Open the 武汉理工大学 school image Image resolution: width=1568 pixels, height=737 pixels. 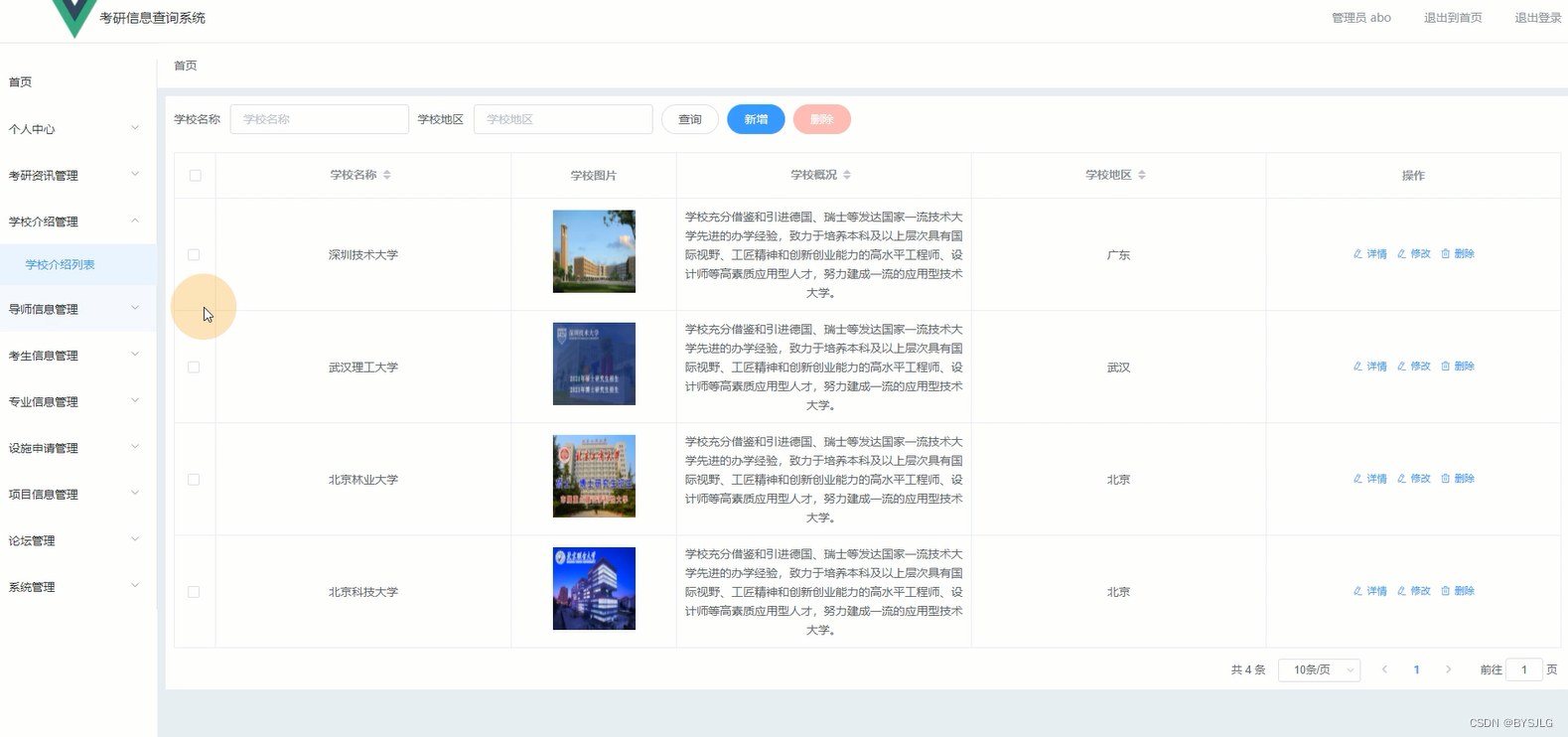coord(594,364)
